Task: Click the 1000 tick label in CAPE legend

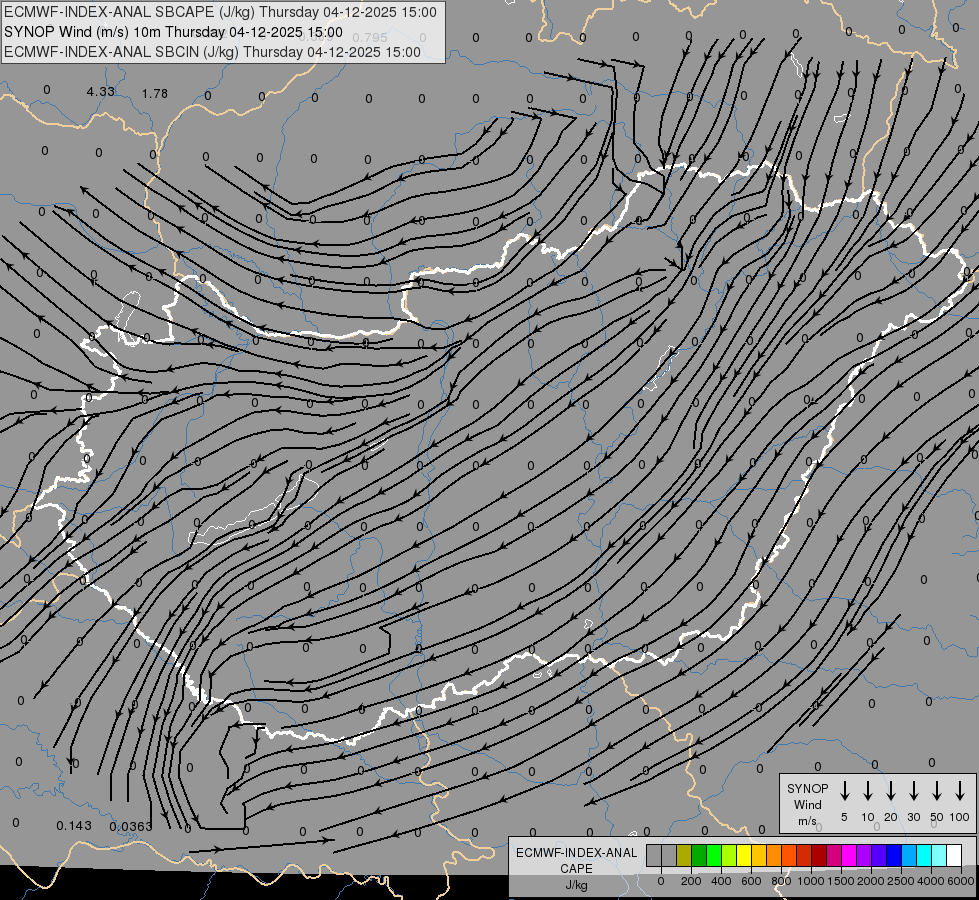Action: pyautogui.click(x=810, y=881)
